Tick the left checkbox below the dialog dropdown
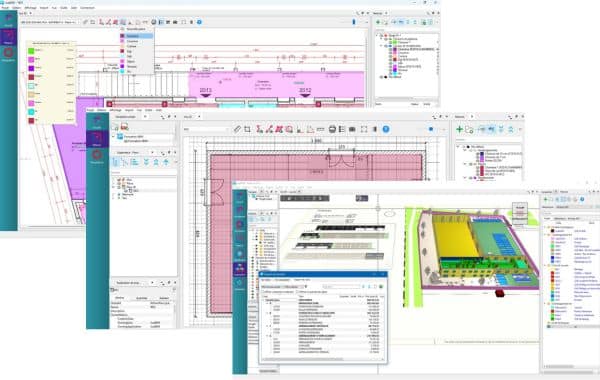The height and width of the screenshot is (380, 600). (x=263, y=292)
